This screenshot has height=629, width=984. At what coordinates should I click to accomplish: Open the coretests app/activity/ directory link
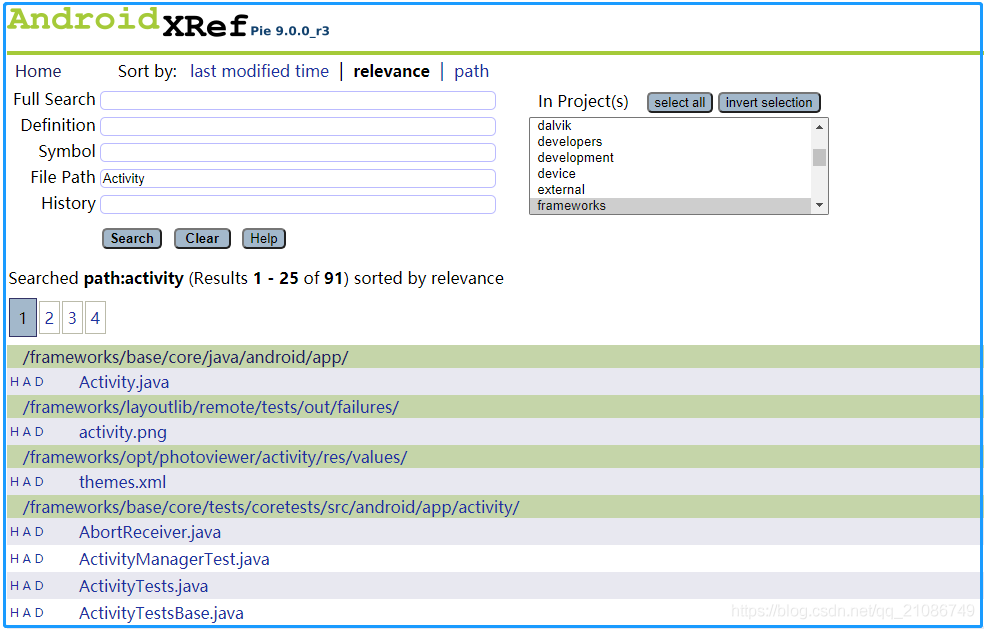coord(271,507)
